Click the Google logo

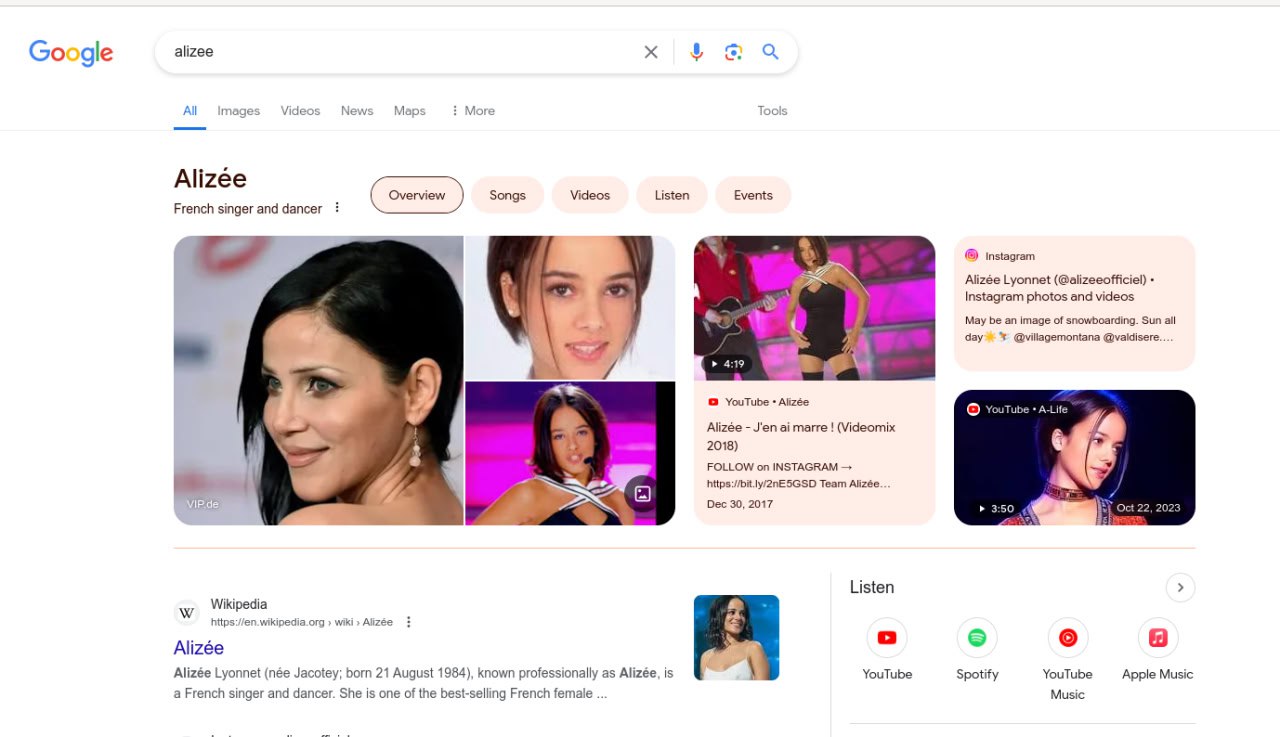click(71, 52)
